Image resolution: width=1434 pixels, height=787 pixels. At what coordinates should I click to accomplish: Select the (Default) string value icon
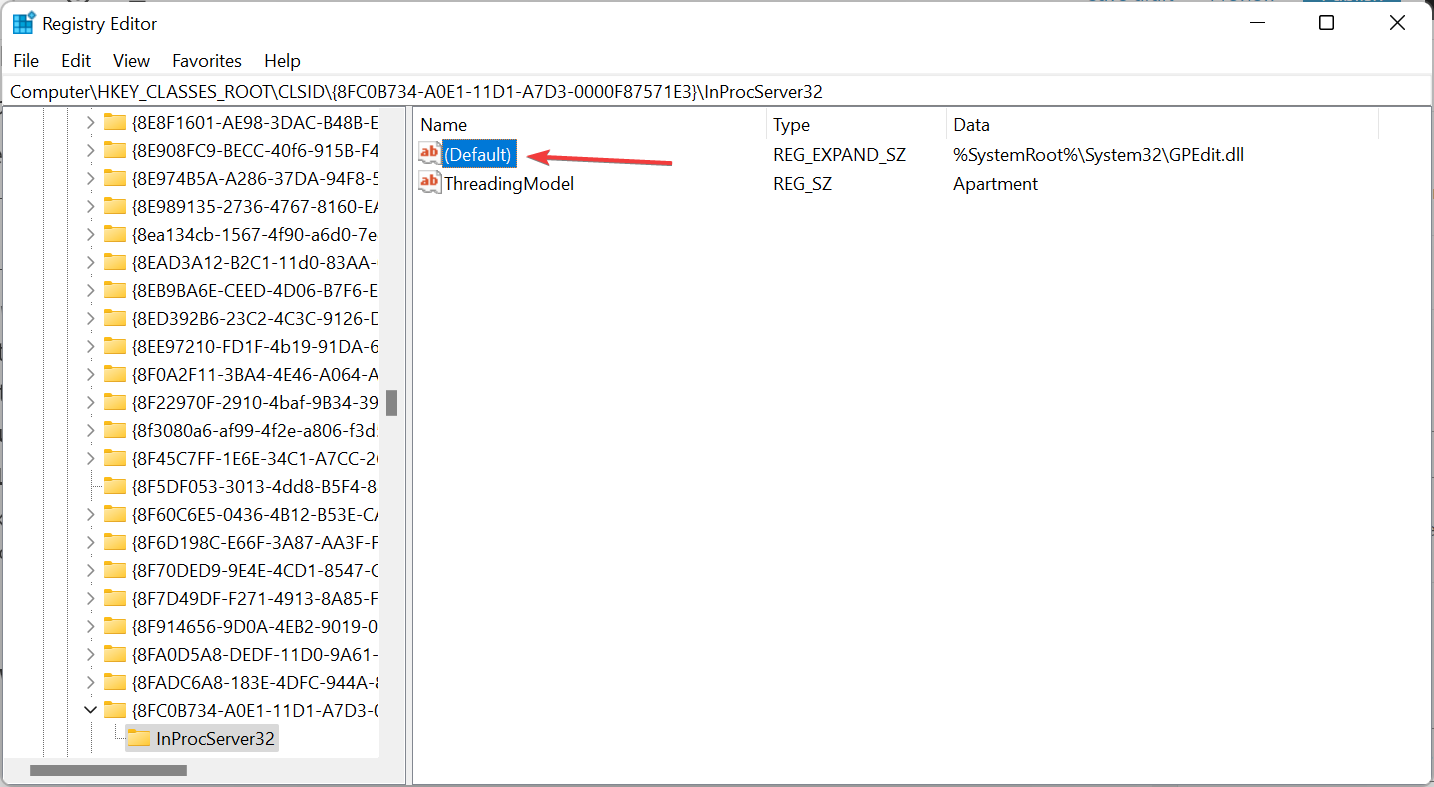click(429, 154)
